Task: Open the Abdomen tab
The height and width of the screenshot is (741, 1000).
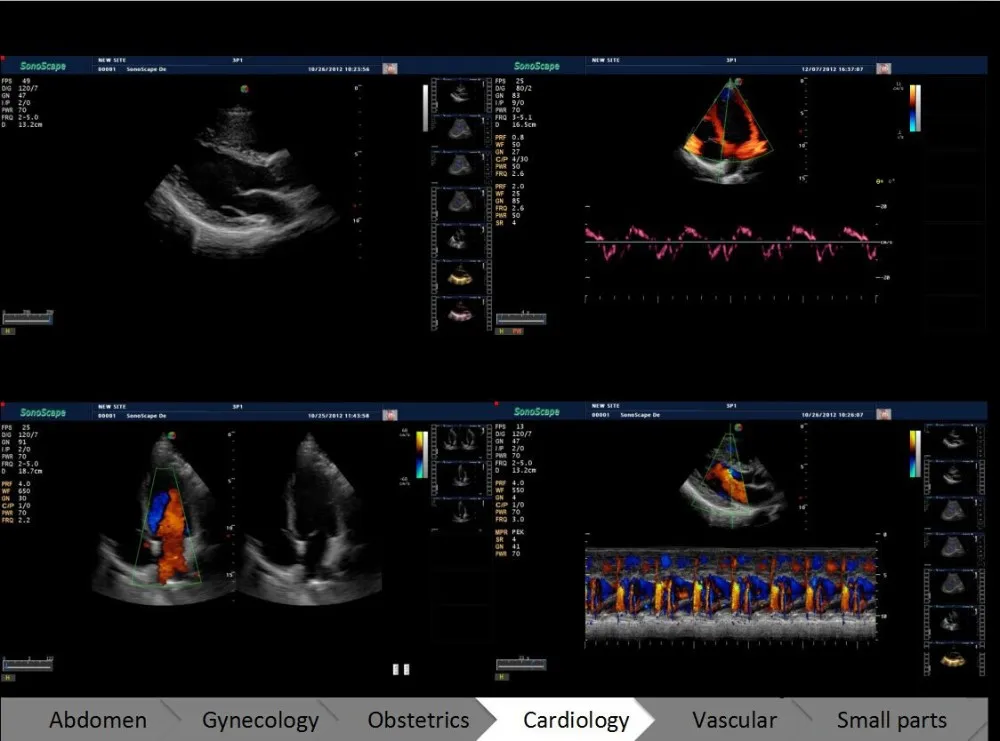Action: (x=98, y=720)
